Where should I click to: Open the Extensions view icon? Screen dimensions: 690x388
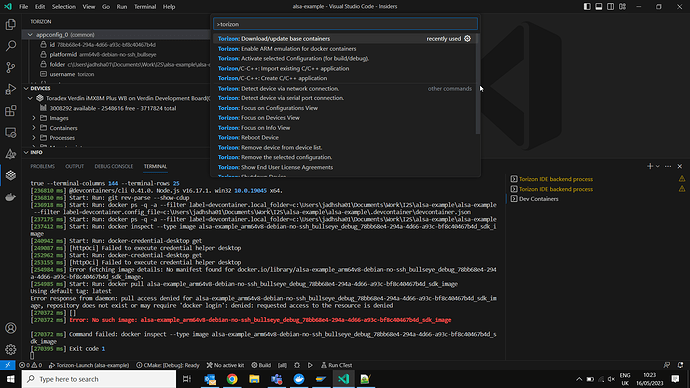[11, 110]
